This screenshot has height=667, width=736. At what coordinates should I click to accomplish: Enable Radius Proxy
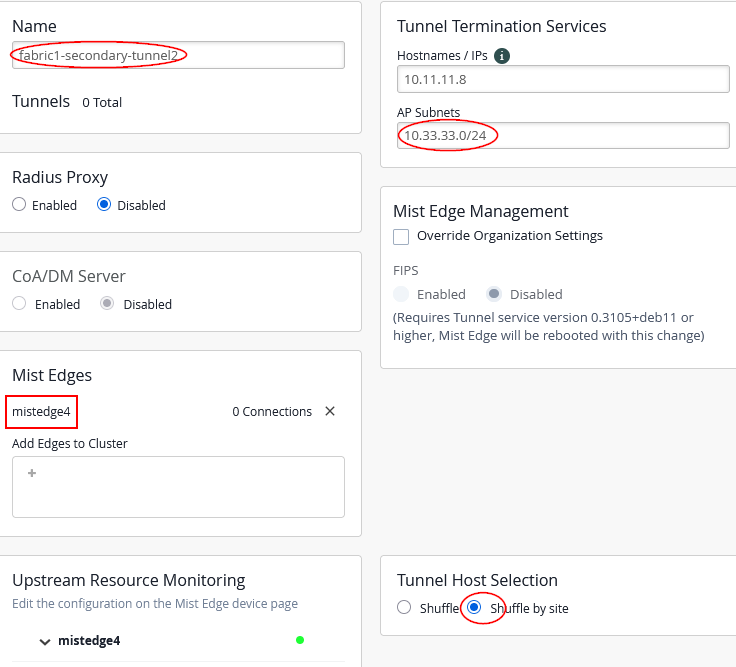(19, 205)
